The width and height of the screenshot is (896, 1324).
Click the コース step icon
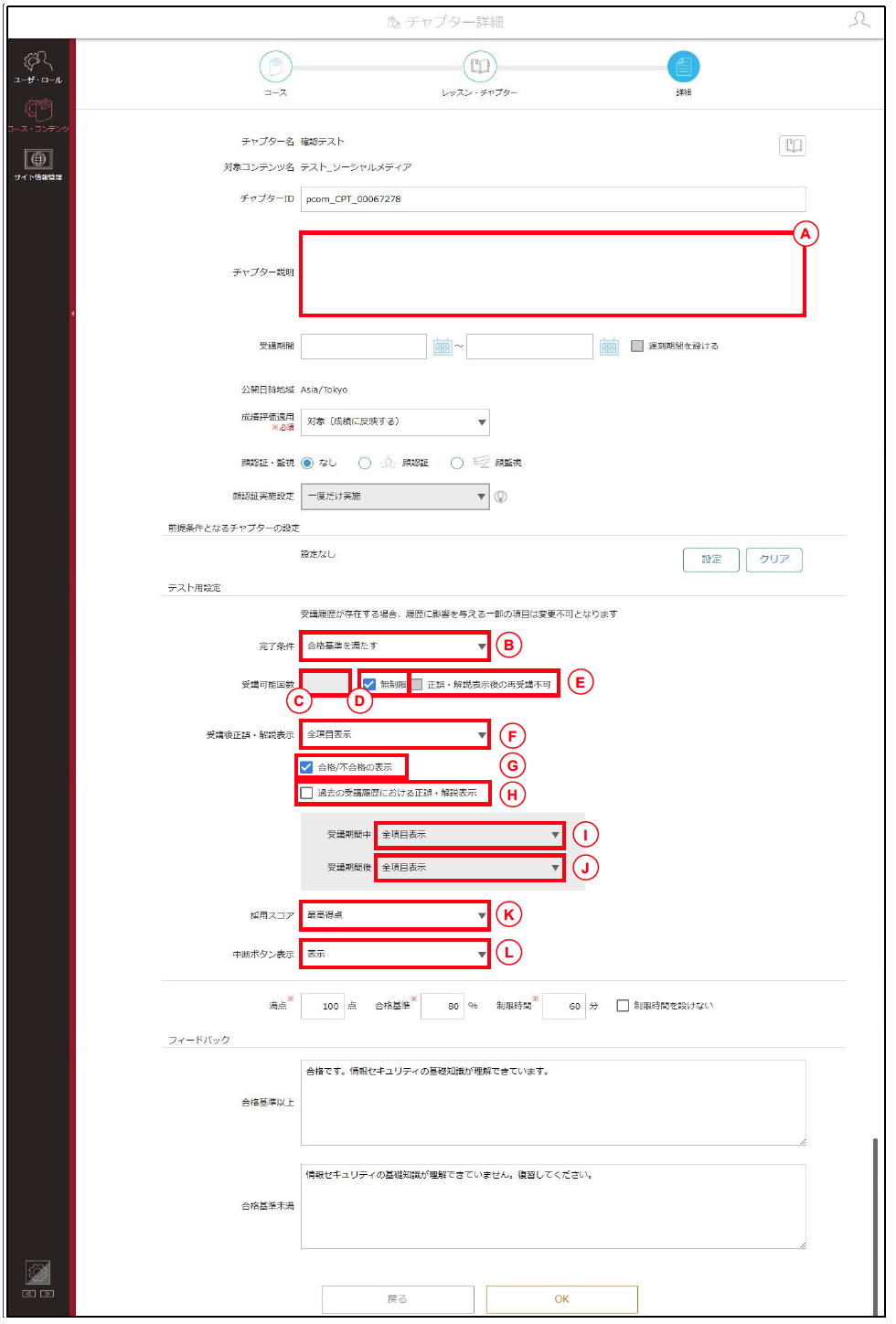[x=275, y=67]
